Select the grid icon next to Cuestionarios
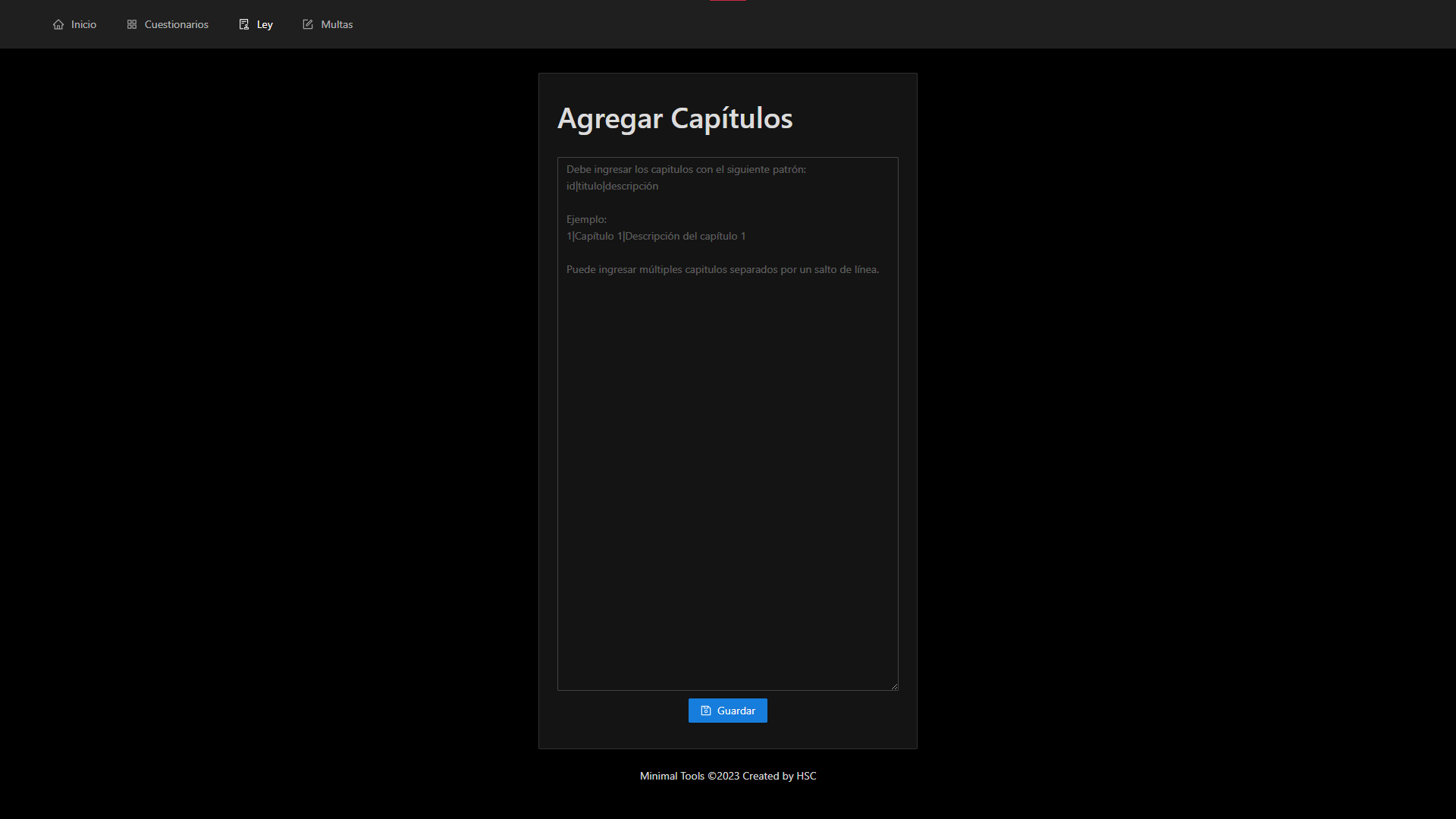The height and width of the screenshot is (819, 1456). point(130,24)
